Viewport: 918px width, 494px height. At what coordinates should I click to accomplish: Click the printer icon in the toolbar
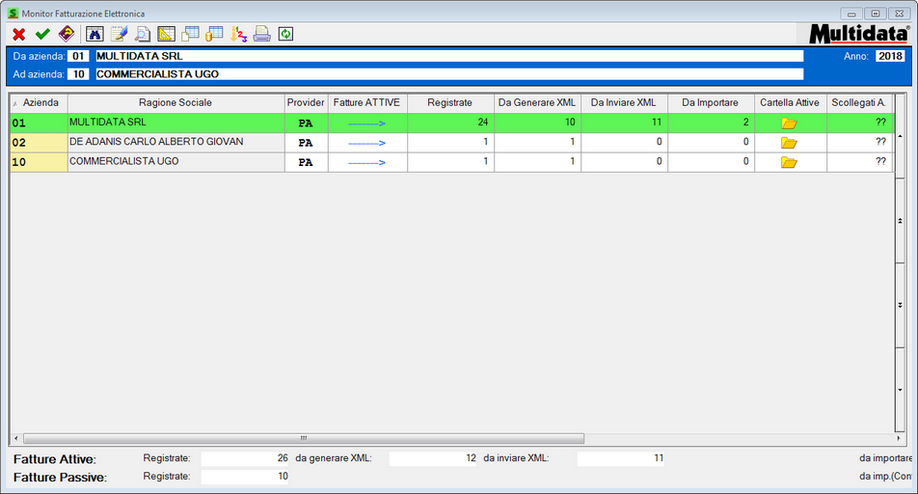(x=262, y=34)
